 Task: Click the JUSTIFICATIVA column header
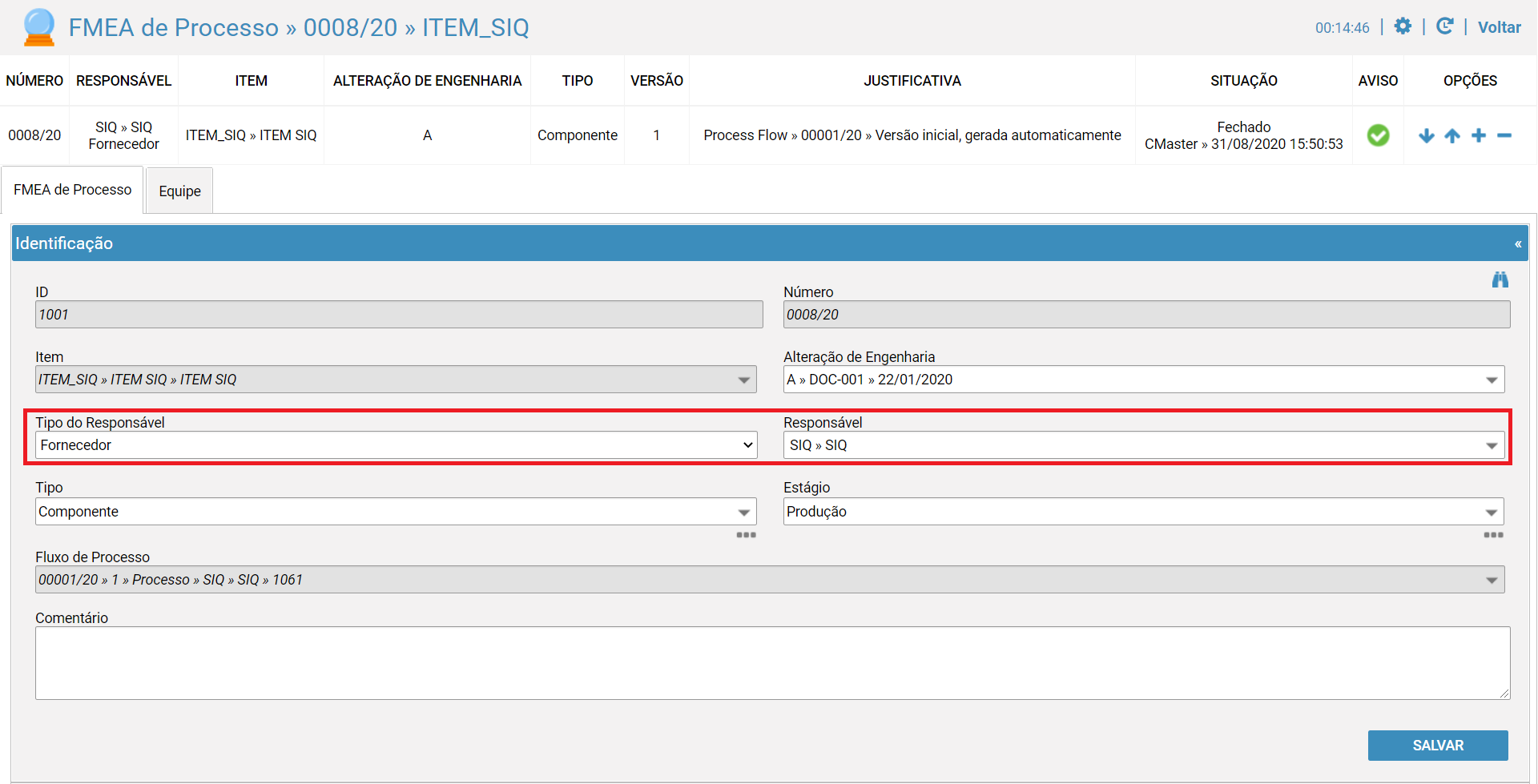(x=912, y=81)
